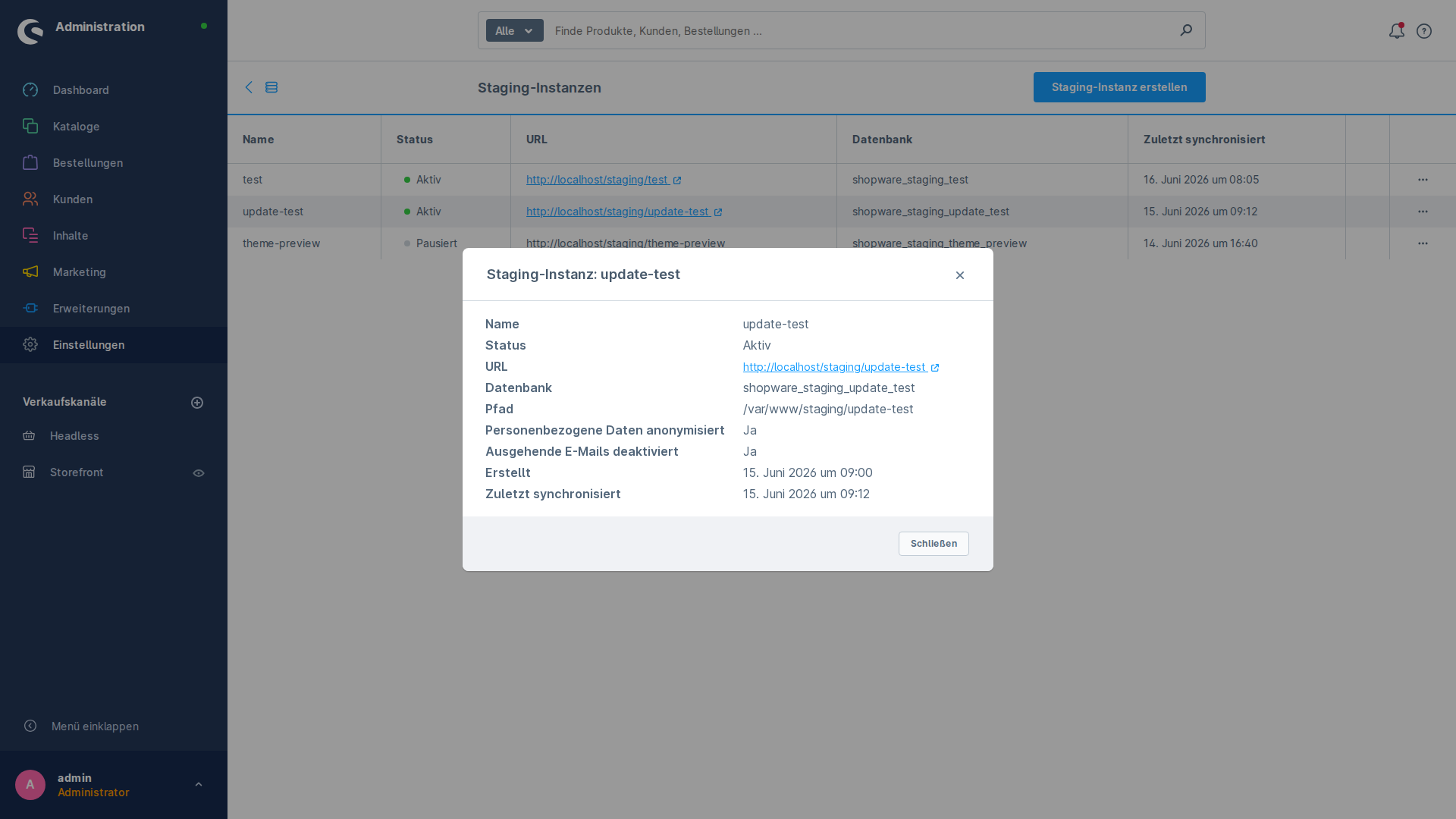Open context menu for update-test row
Viewport: 1456px width, 819px height.
point(1423,212)
